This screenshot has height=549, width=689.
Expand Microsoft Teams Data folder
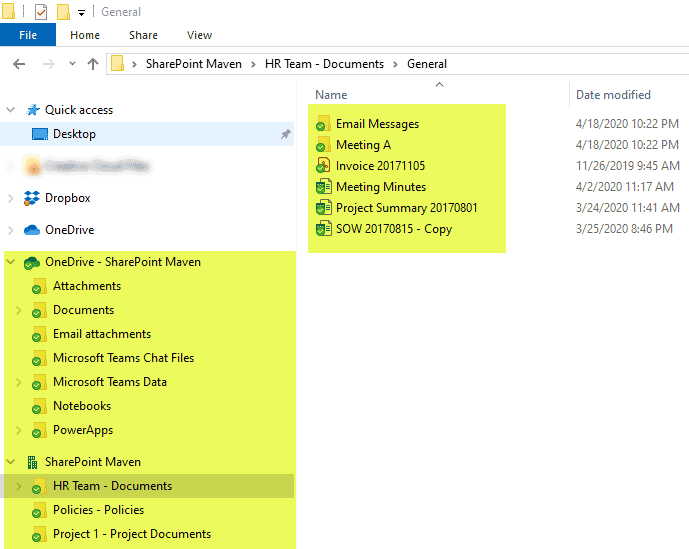(18, 382)
